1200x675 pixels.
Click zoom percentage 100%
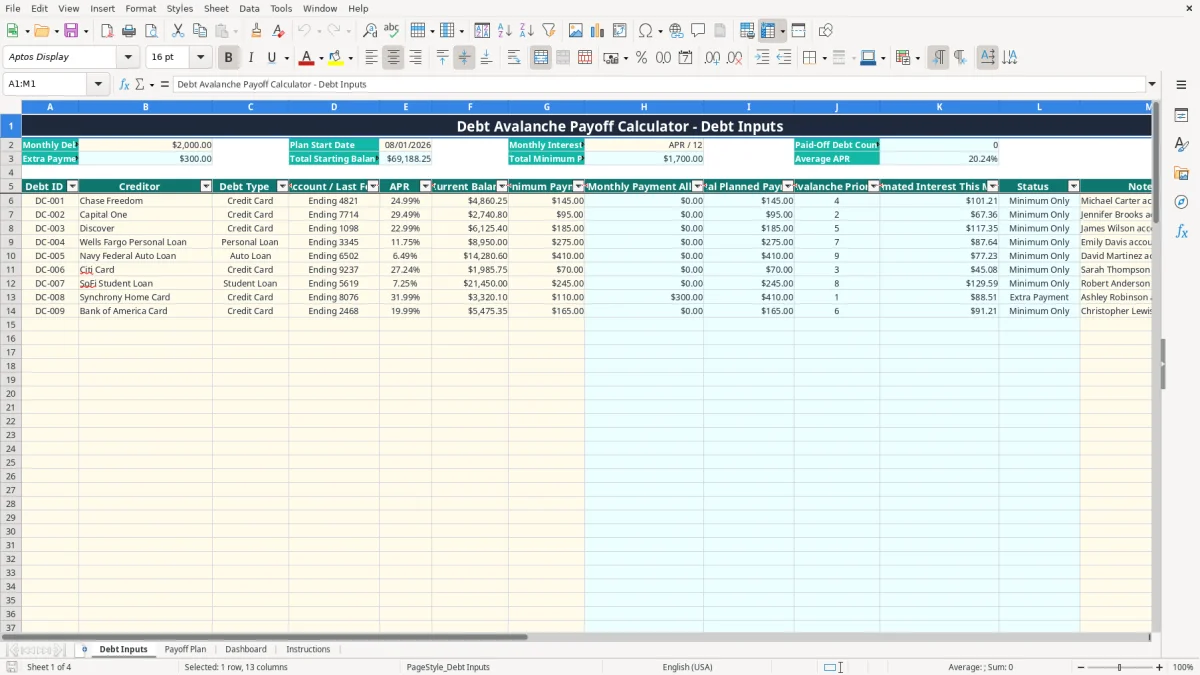coord(1183,667)
